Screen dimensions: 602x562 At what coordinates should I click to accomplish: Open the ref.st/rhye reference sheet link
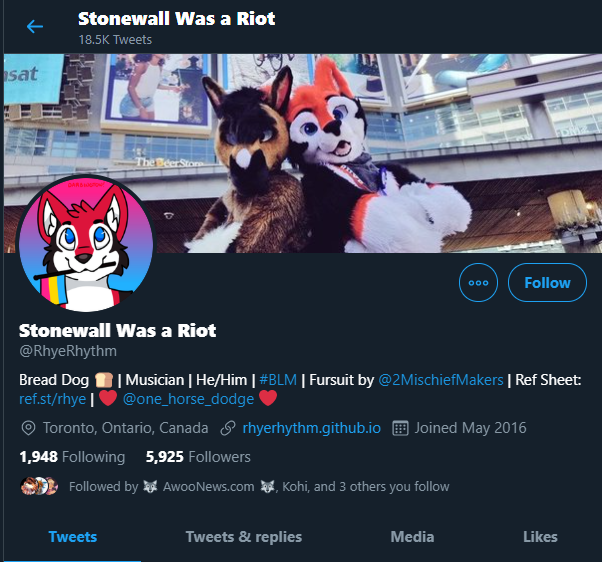point(53,399)
